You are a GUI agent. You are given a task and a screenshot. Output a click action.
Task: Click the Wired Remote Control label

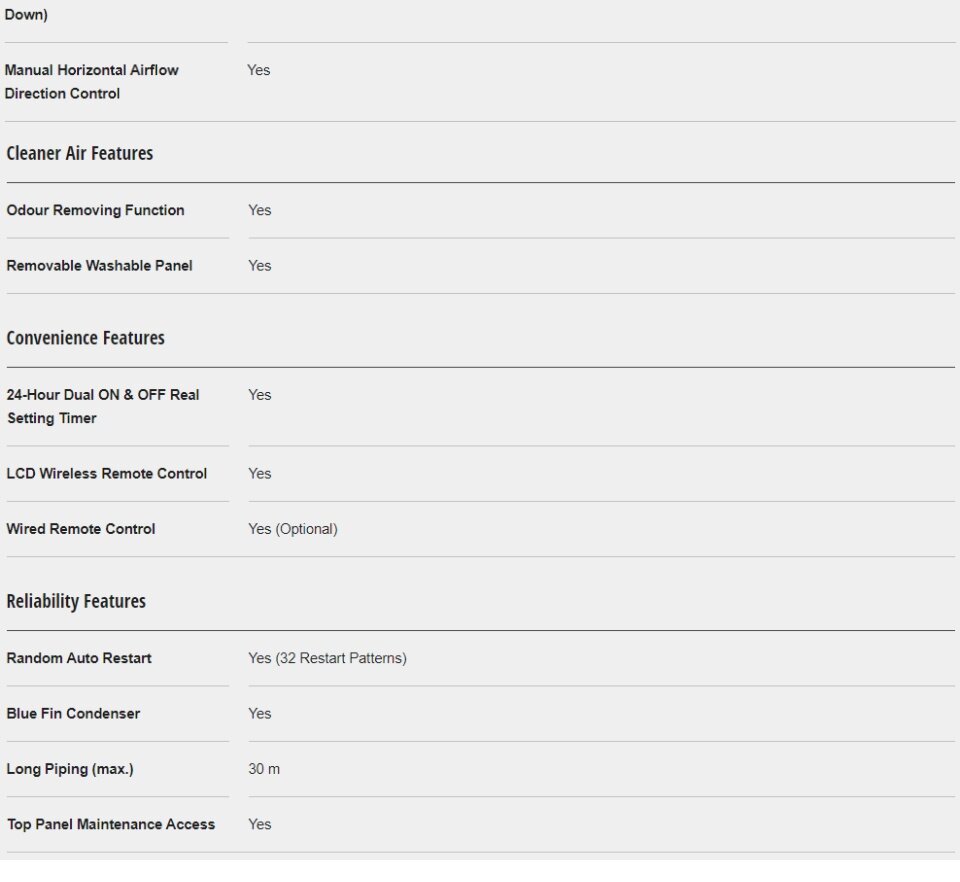[x=81, y=529]
